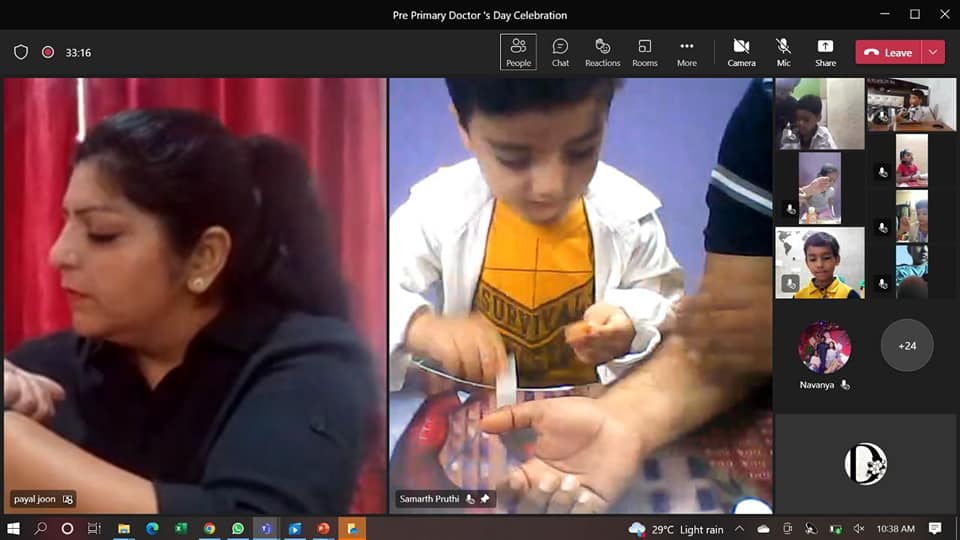The height and width of the screenshot is (540, 960).
Task: Open Windows taskbar search
Action: tap(40, 528)
